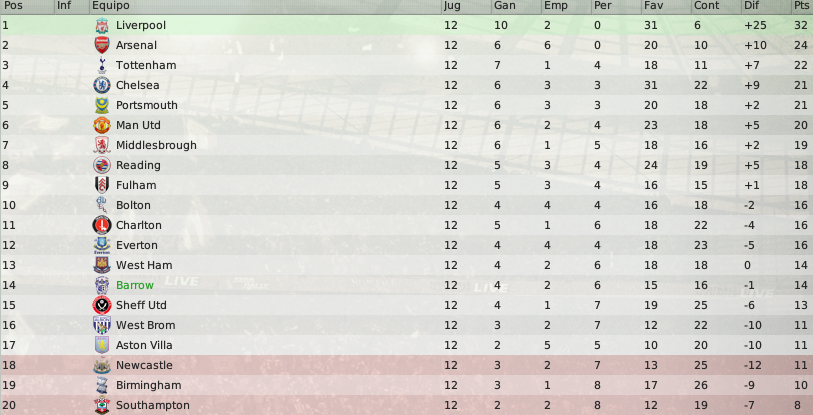This screenshot has height=415, width=813.
Task: Click the Chelsea club badge
Action: coord(102,85)
